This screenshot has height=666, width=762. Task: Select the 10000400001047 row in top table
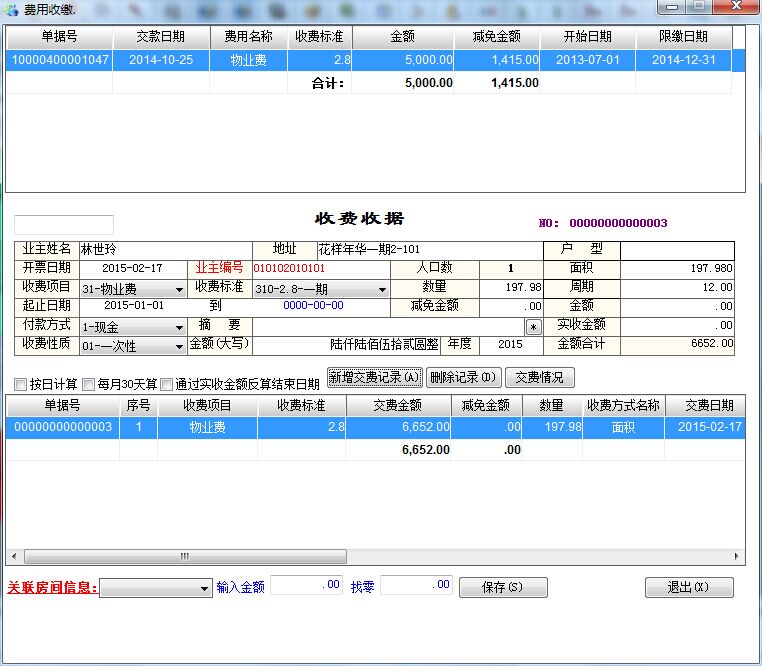pyautogui.click(x=60, y=60)
